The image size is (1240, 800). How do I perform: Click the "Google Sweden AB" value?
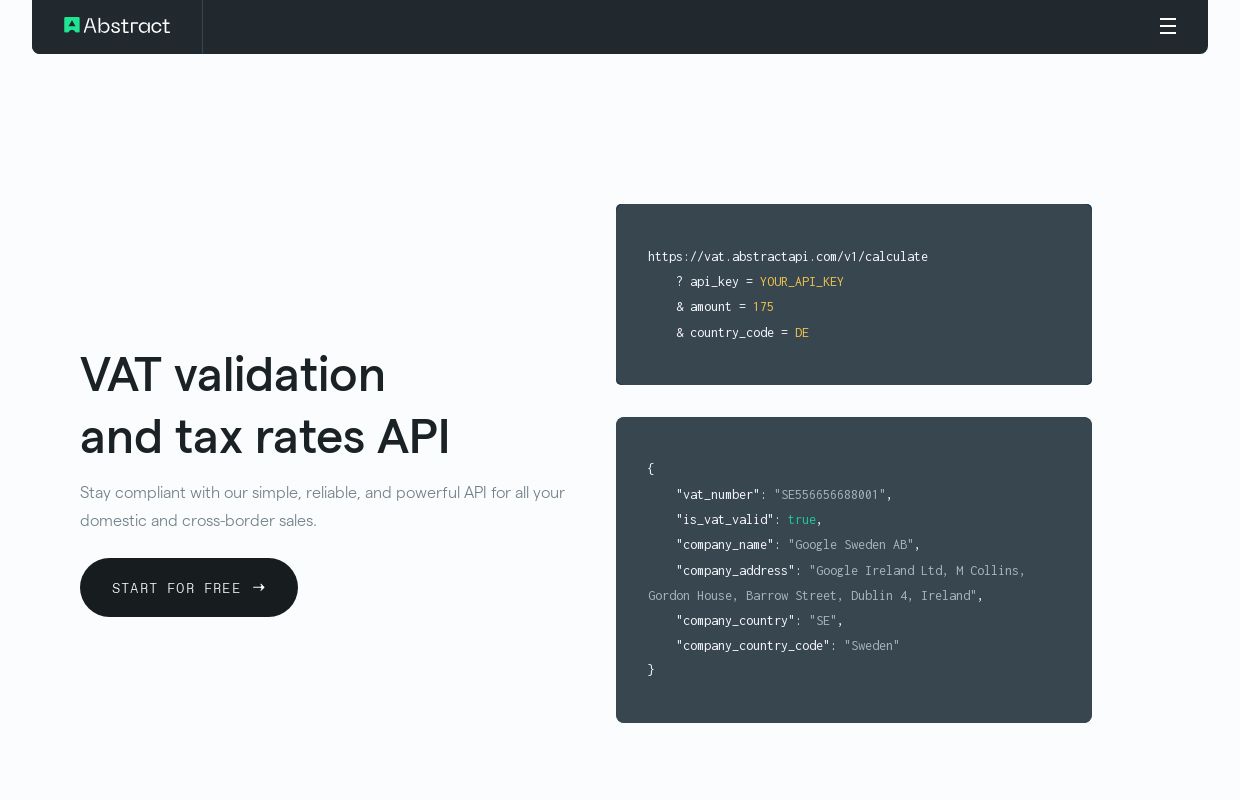point(851,545)
